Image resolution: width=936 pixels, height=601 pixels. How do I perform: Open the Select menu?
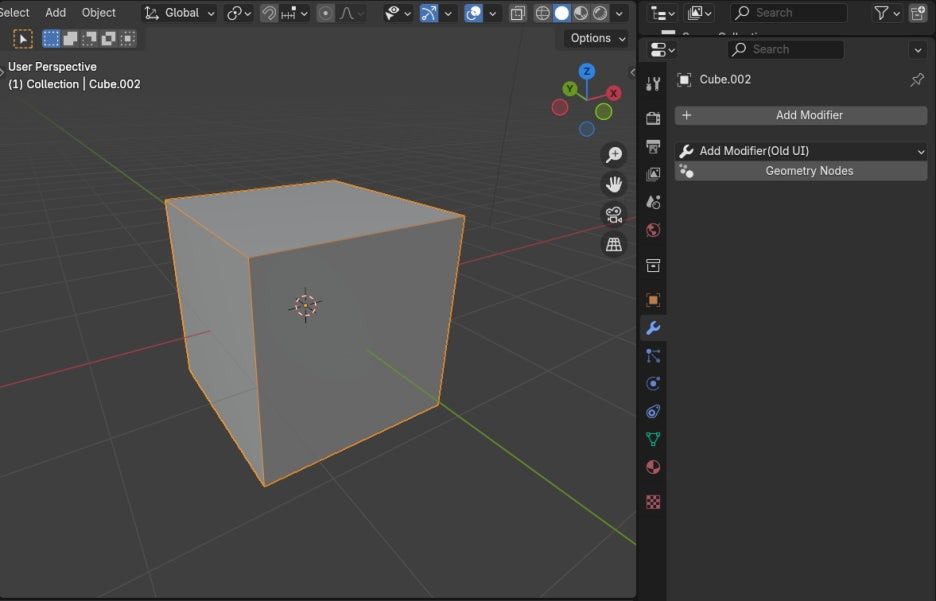pyautogui.click(x=14, y=13)
